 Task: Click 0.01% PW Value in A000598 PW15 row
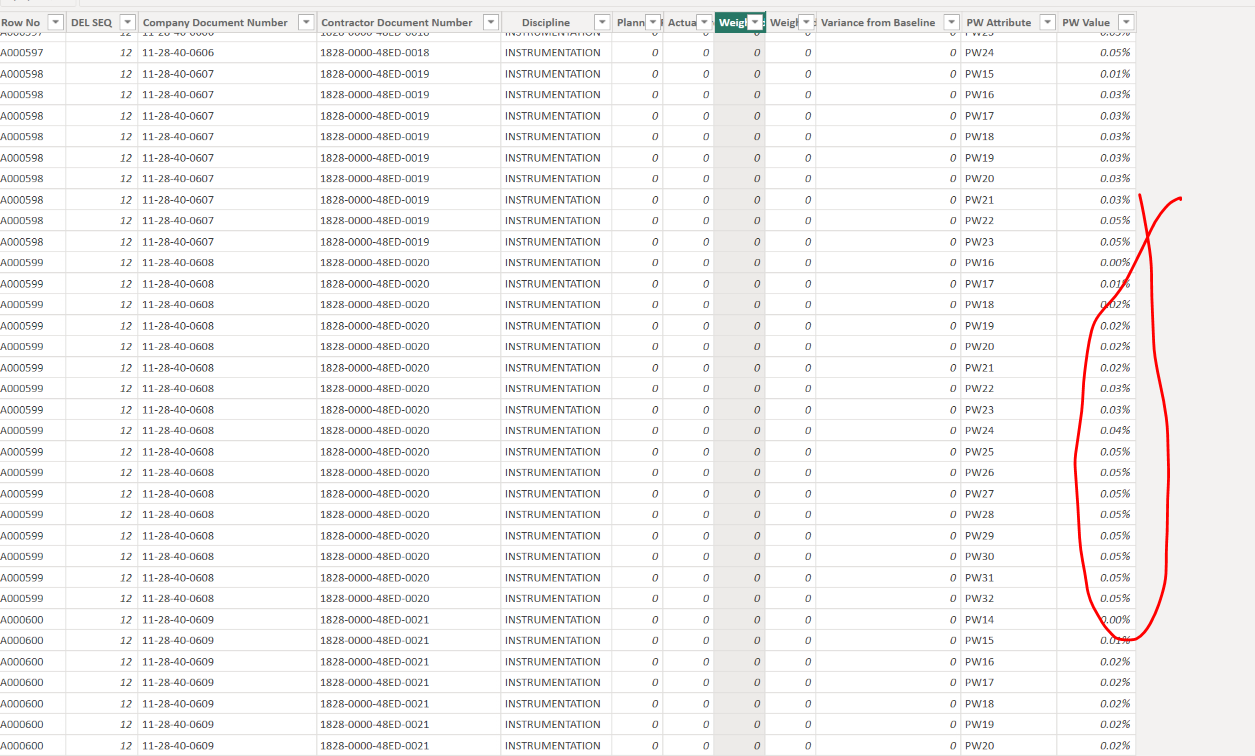1096,74
